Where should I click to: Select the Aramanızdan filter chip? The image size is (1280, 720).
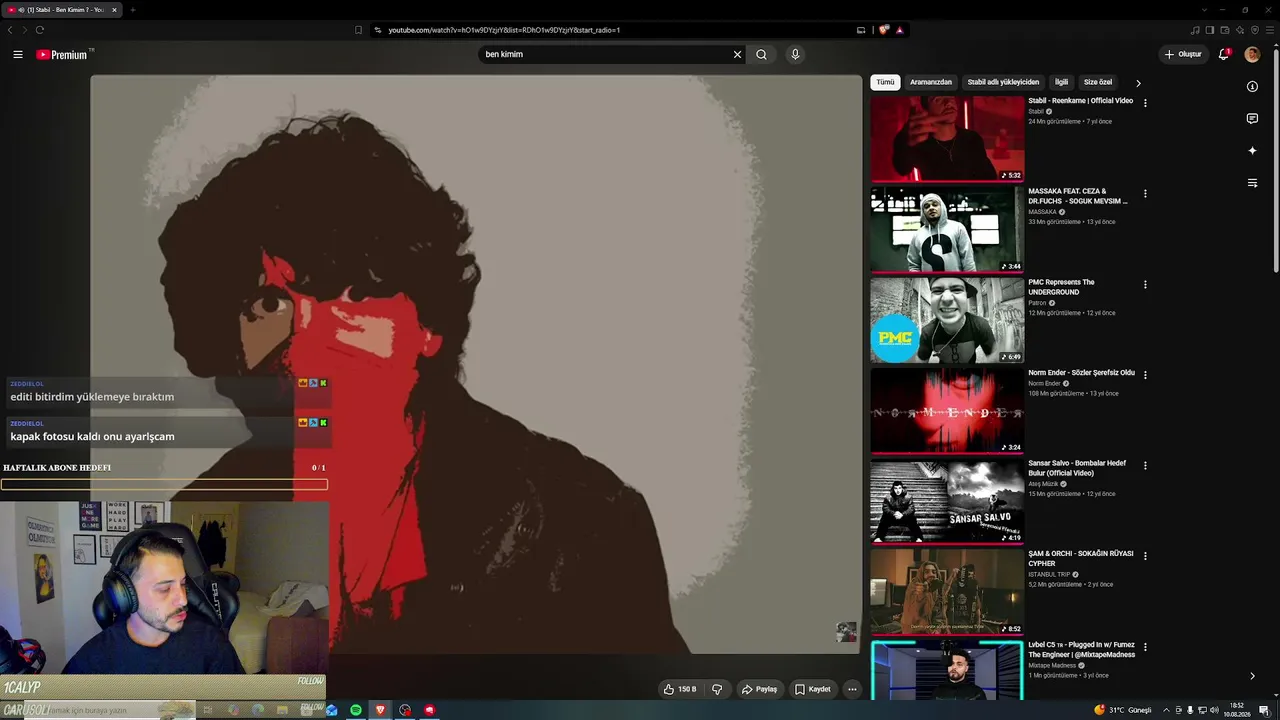(x=931, y=82)
